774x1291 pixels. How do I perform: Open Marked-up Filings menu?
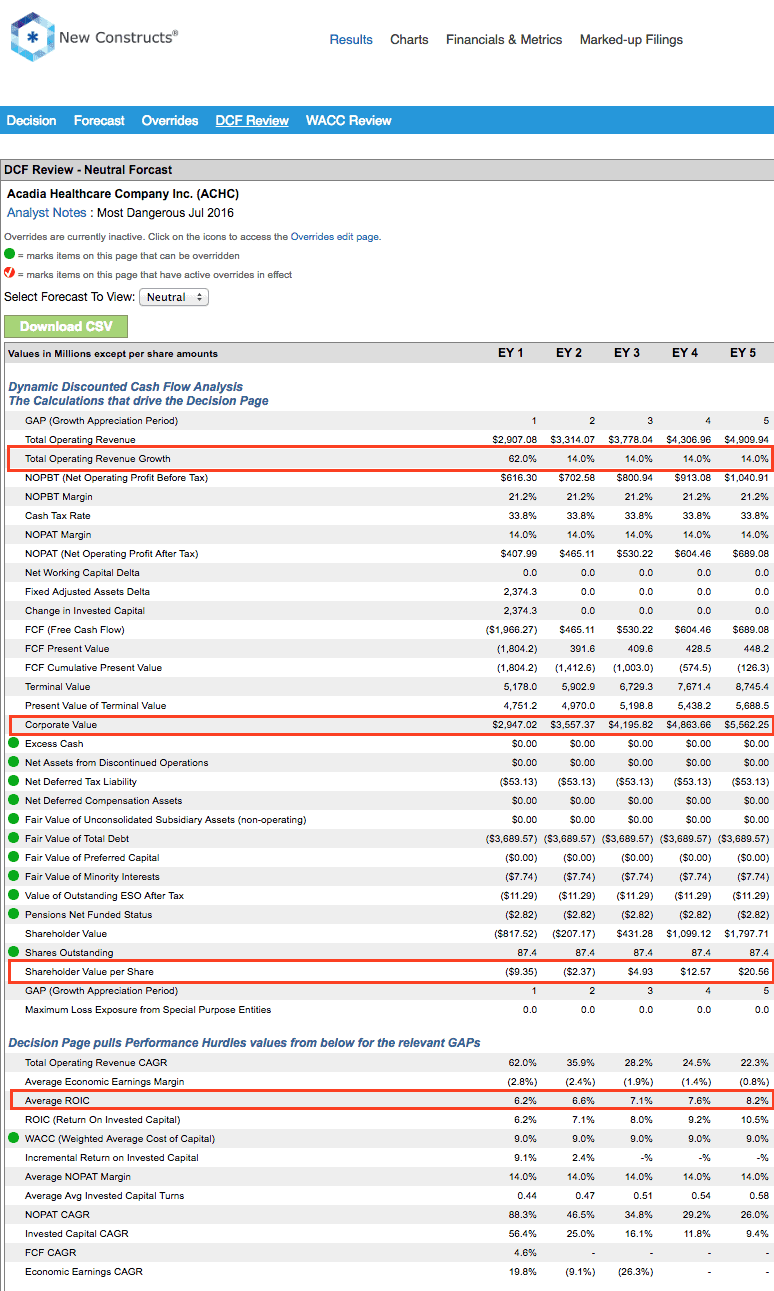pyautogui.click(x=631, y=40)
